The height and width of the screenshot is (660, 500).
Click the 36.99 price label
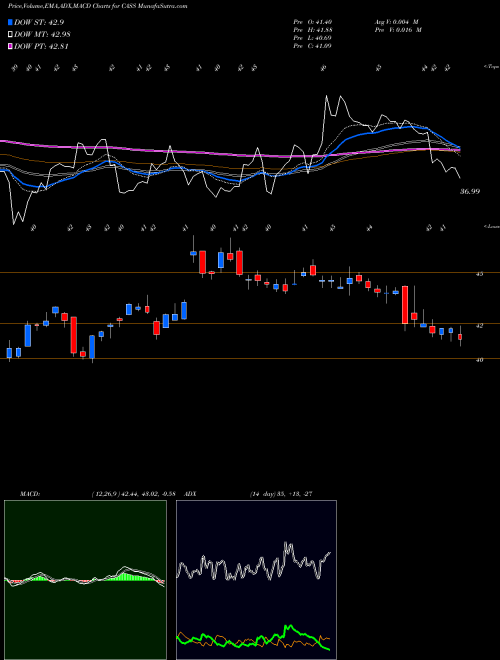click(470, 192)
